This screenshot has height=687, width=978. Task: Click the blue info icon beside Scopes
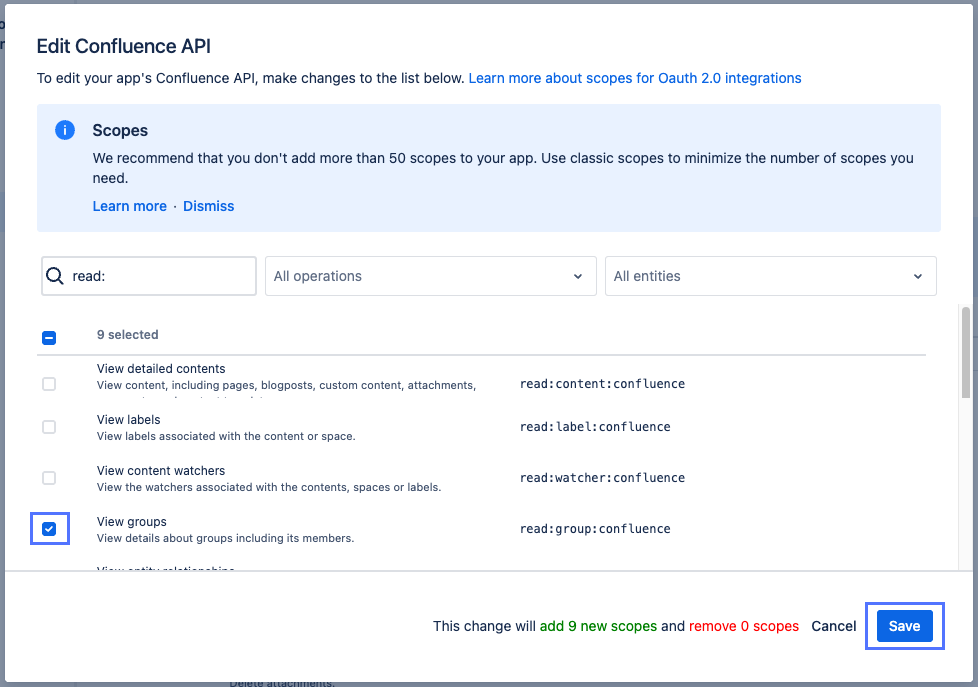coord(65,130)
